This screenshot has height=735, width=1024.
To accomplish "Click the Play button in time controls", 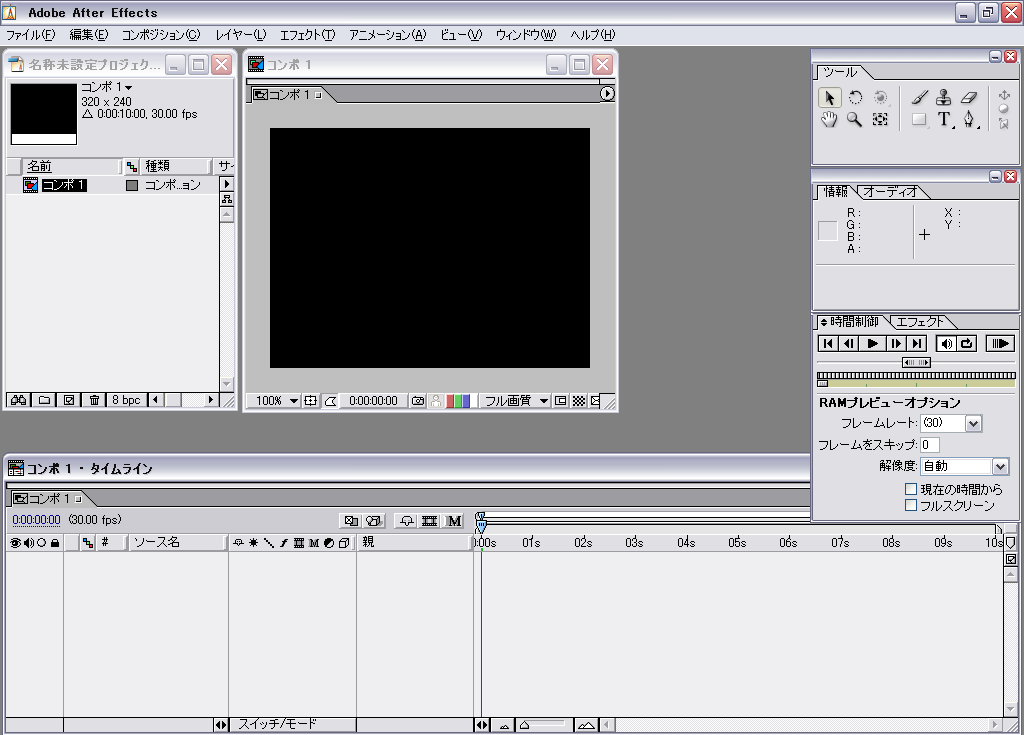I will [872, 344].
